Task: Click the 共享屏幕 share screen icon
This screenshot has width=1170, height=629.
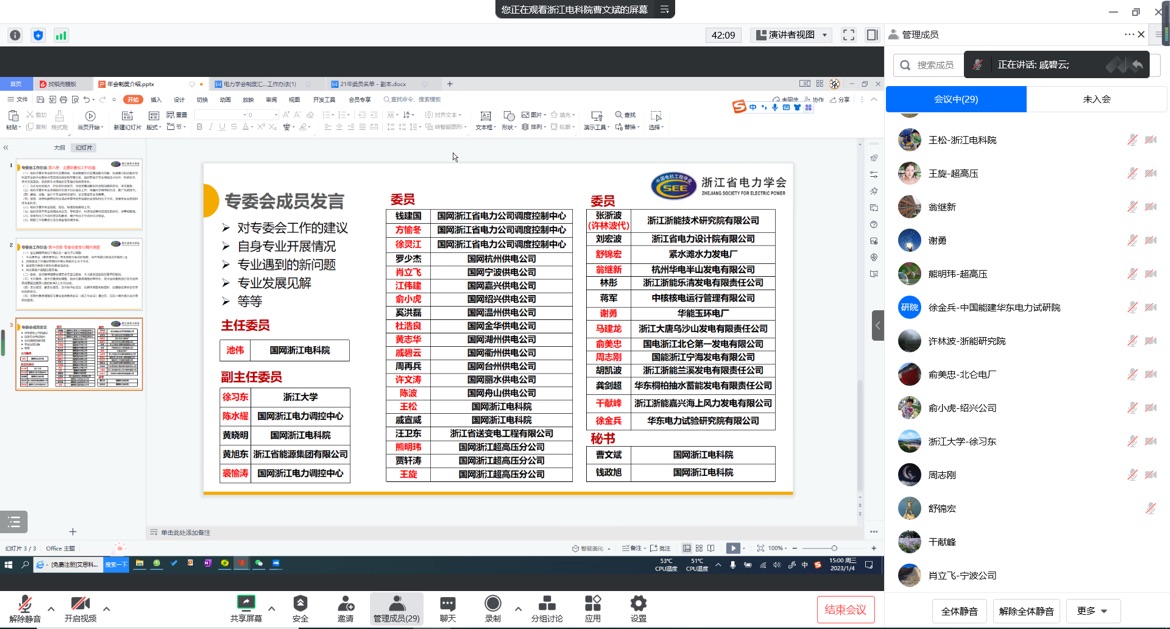Action: point(245,608)
